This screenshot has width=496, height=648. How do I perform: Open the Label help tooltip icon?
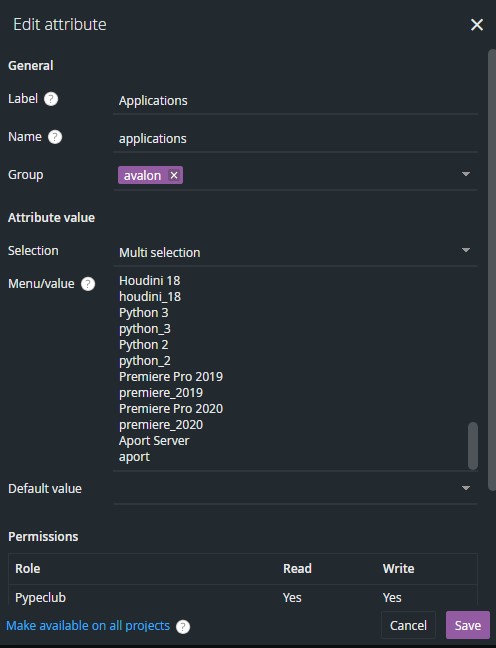[51, 99]
